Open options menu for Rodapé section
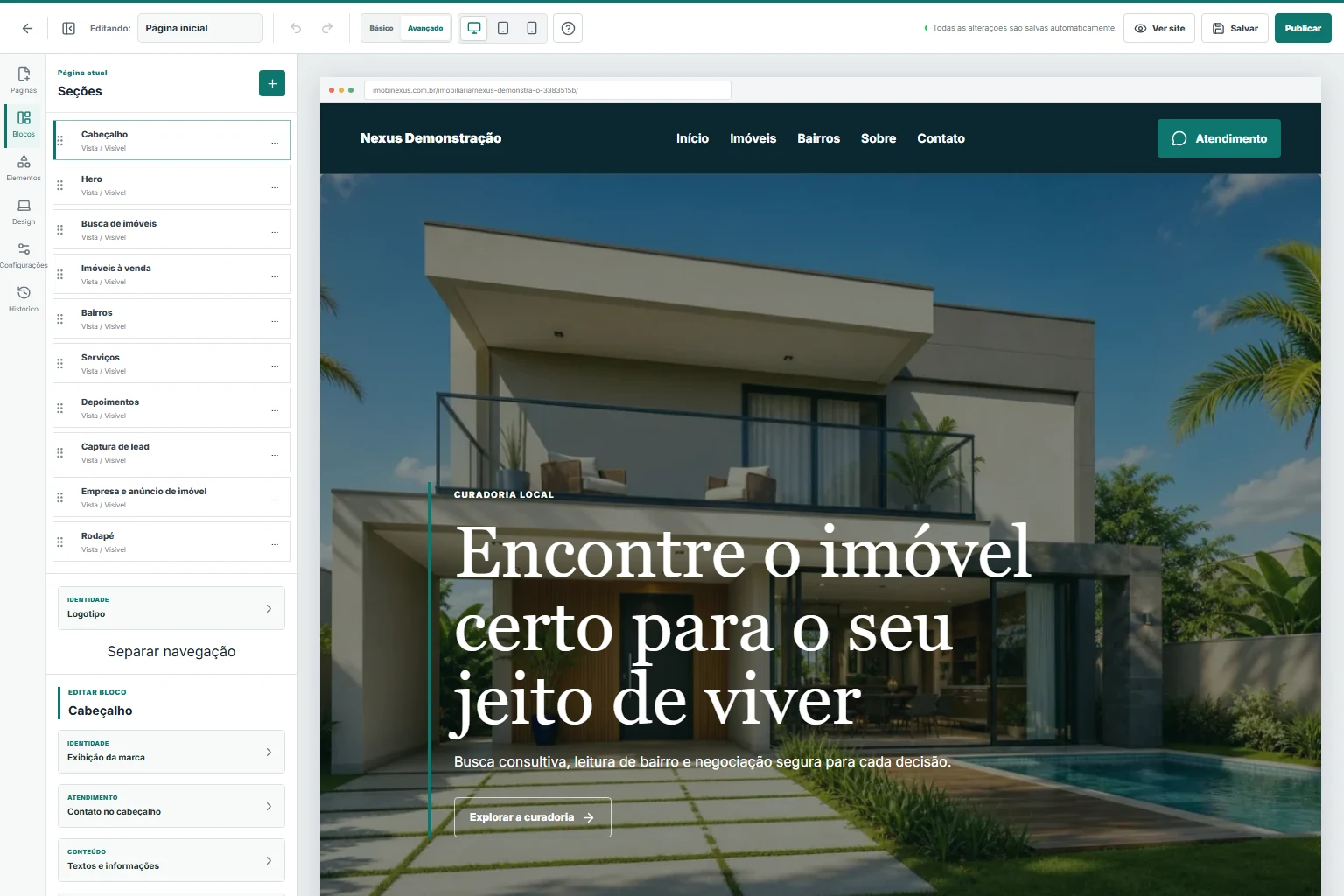The width and height of the screenshot is (1344, 896). (x=275, y=542)
